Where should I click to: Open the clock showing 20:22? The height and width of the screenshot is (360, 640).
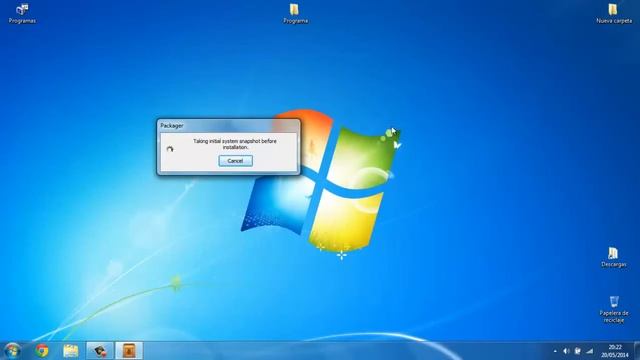[615, 351]
